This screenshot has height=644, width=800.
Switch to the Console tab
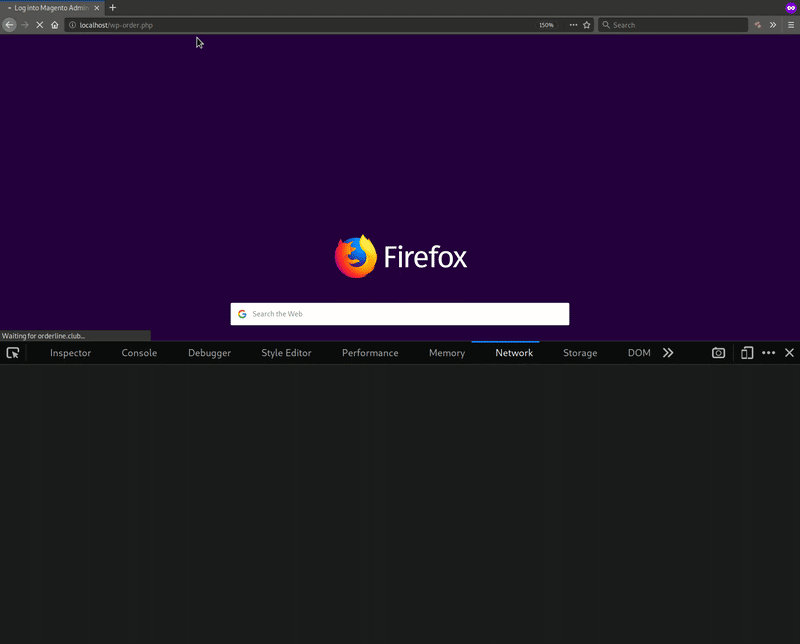click(139, 353)
